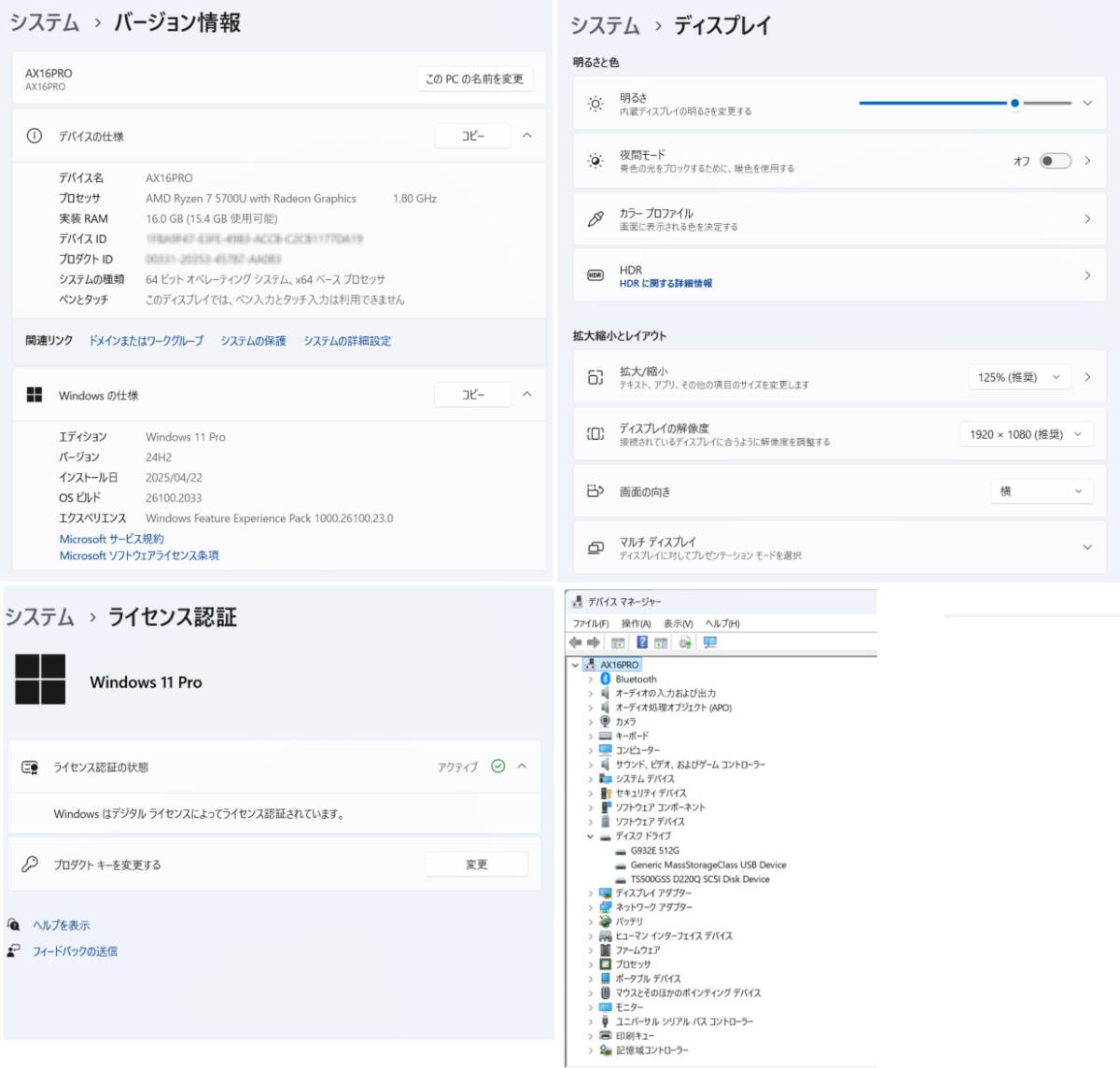Click the Forward arrow in Device Manager toolbar
The image size is (1120, 1068).
click(593, 642)
